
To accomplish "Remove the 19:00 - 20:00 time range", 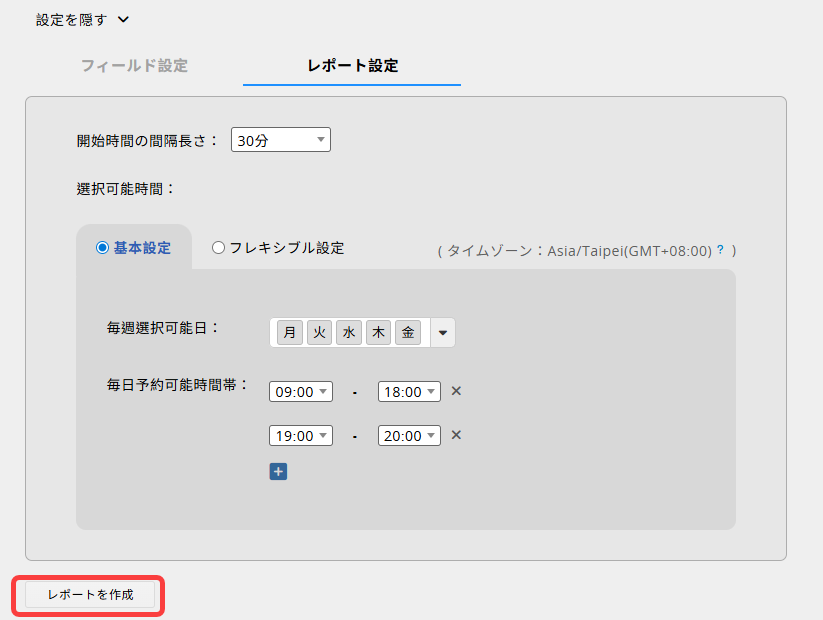I will coord(456,435).
